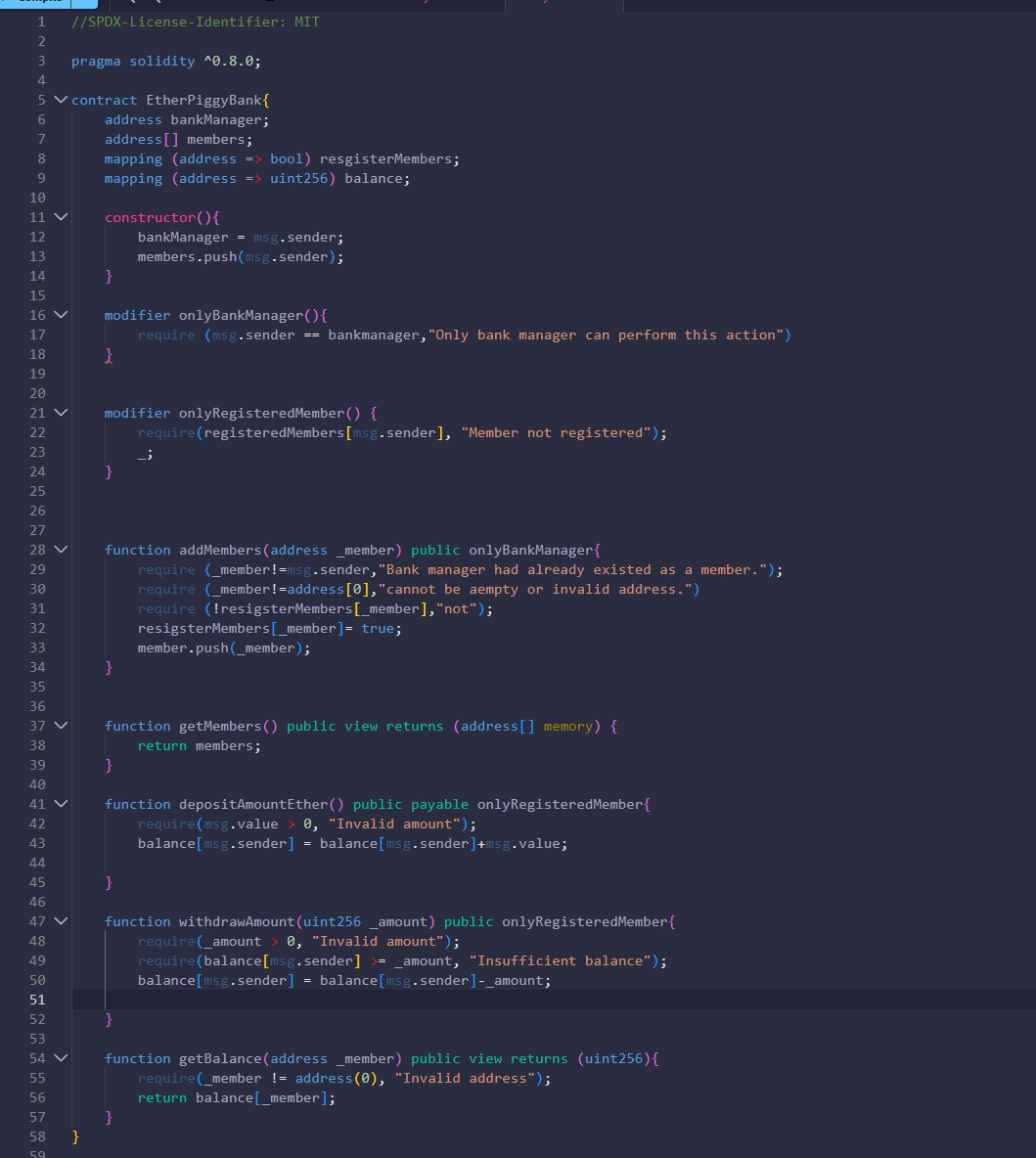Viewport: 1036px width, 1158px height.
Task: Click 'members.push' on line 13
Action: click(x=187, y=257)
